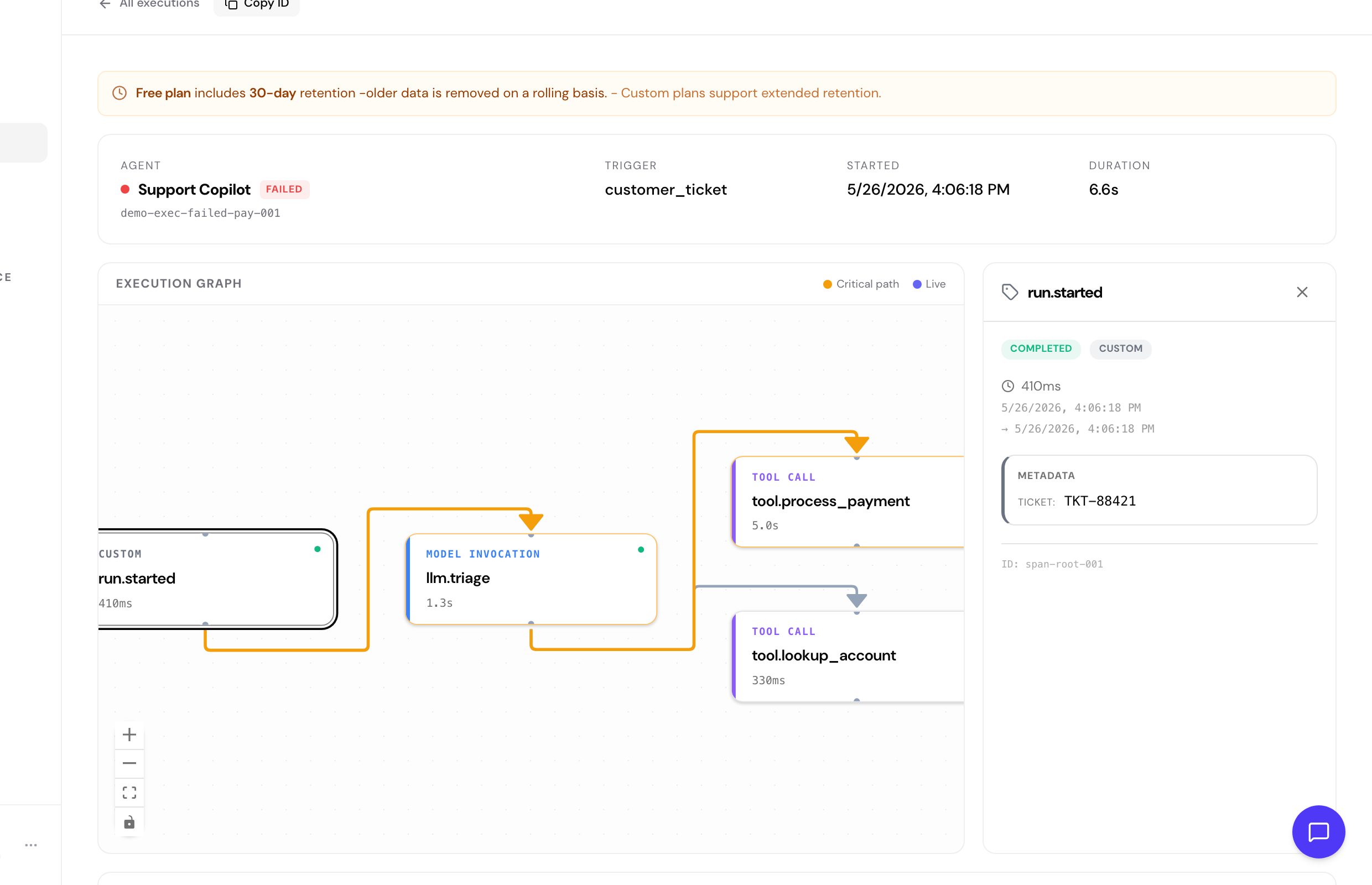This screenshot has height=885, width=1372.
Task: Open the sidebar more options ellipsis
Action: click(31, 845)
